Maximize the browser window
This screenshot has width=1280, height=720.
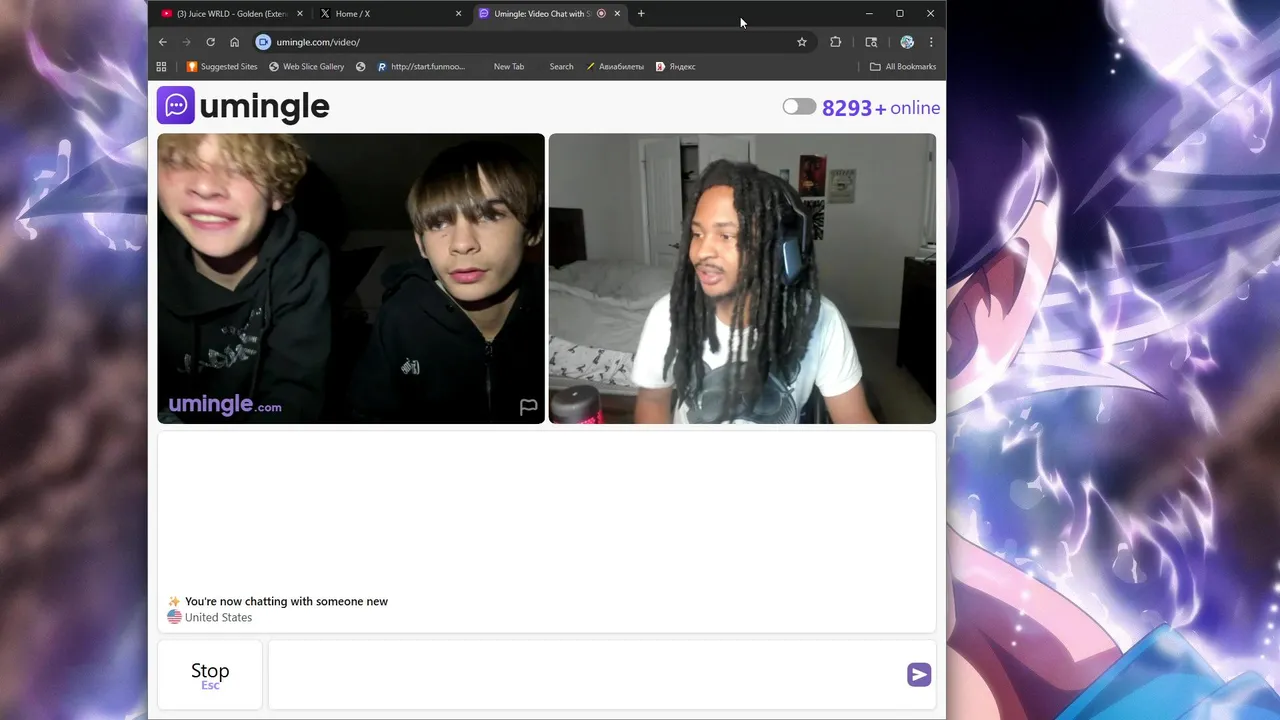pos(900,14)
